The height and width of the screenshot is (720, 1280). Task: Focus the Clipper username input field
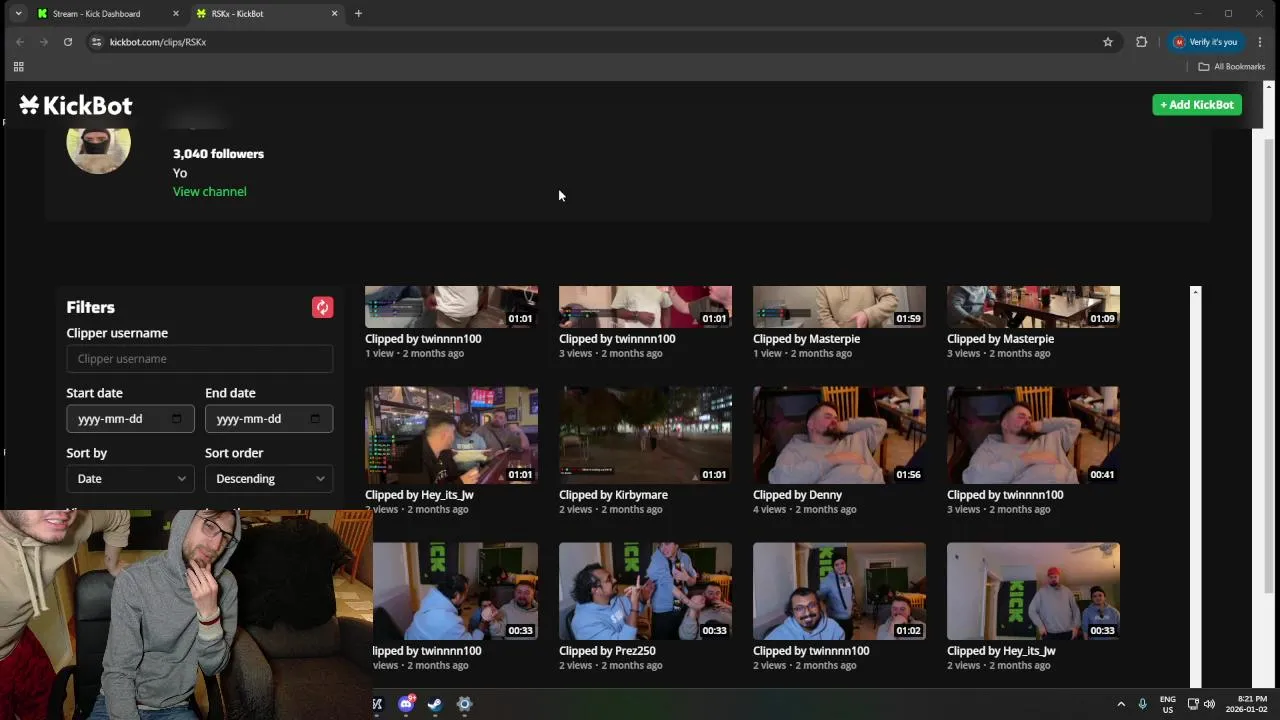click(200, 358)
